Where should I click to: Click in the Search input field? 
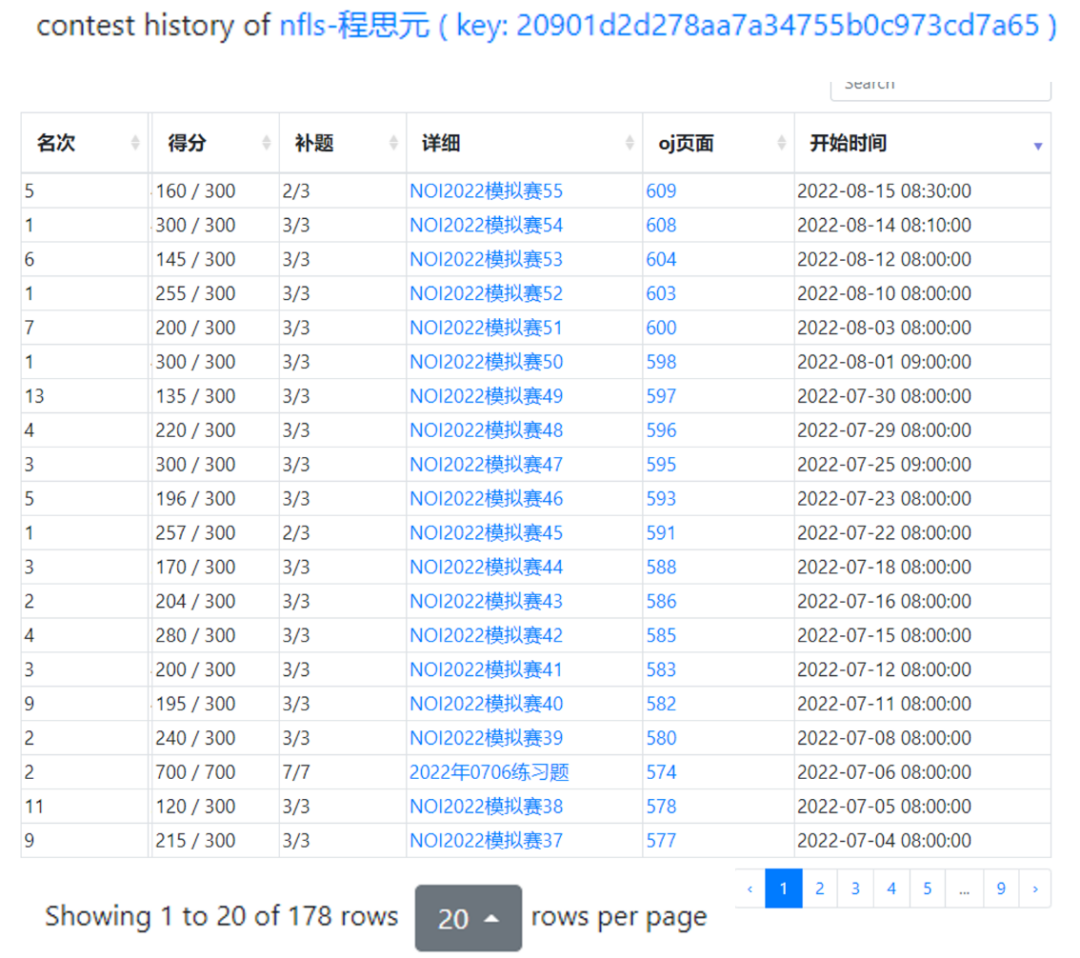coord(940,86)
